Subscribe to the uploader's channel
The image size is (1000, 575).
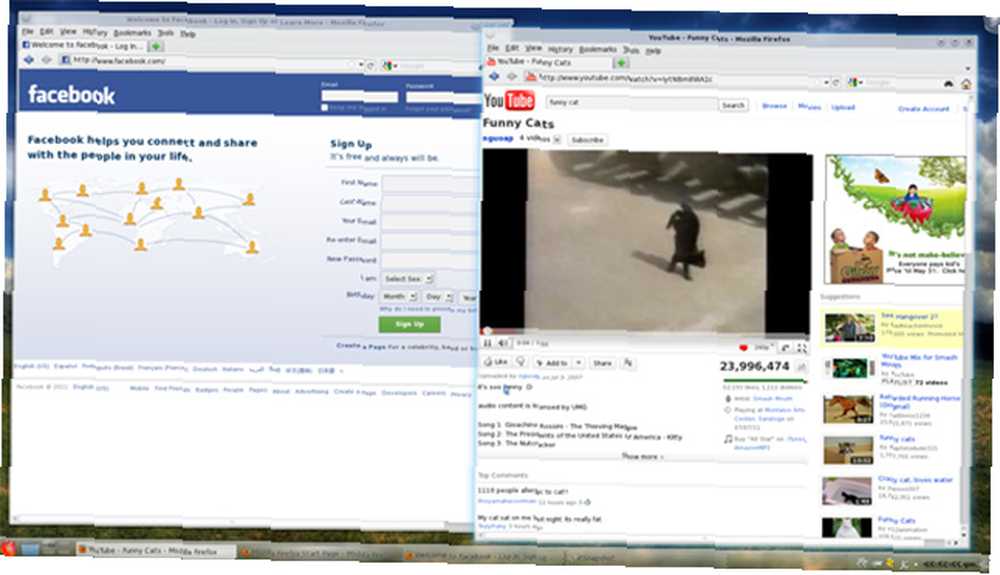(x=587, y=140)
